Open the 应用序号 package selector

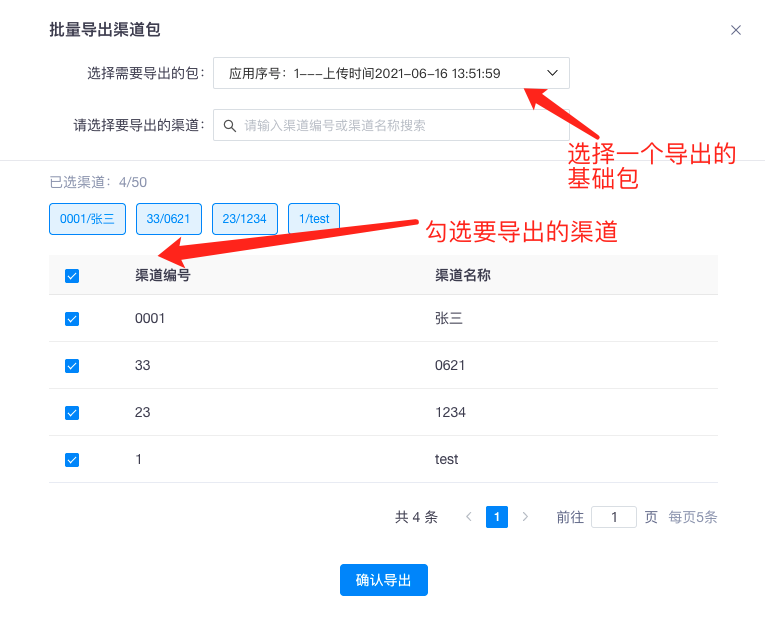tap(380, 73)
